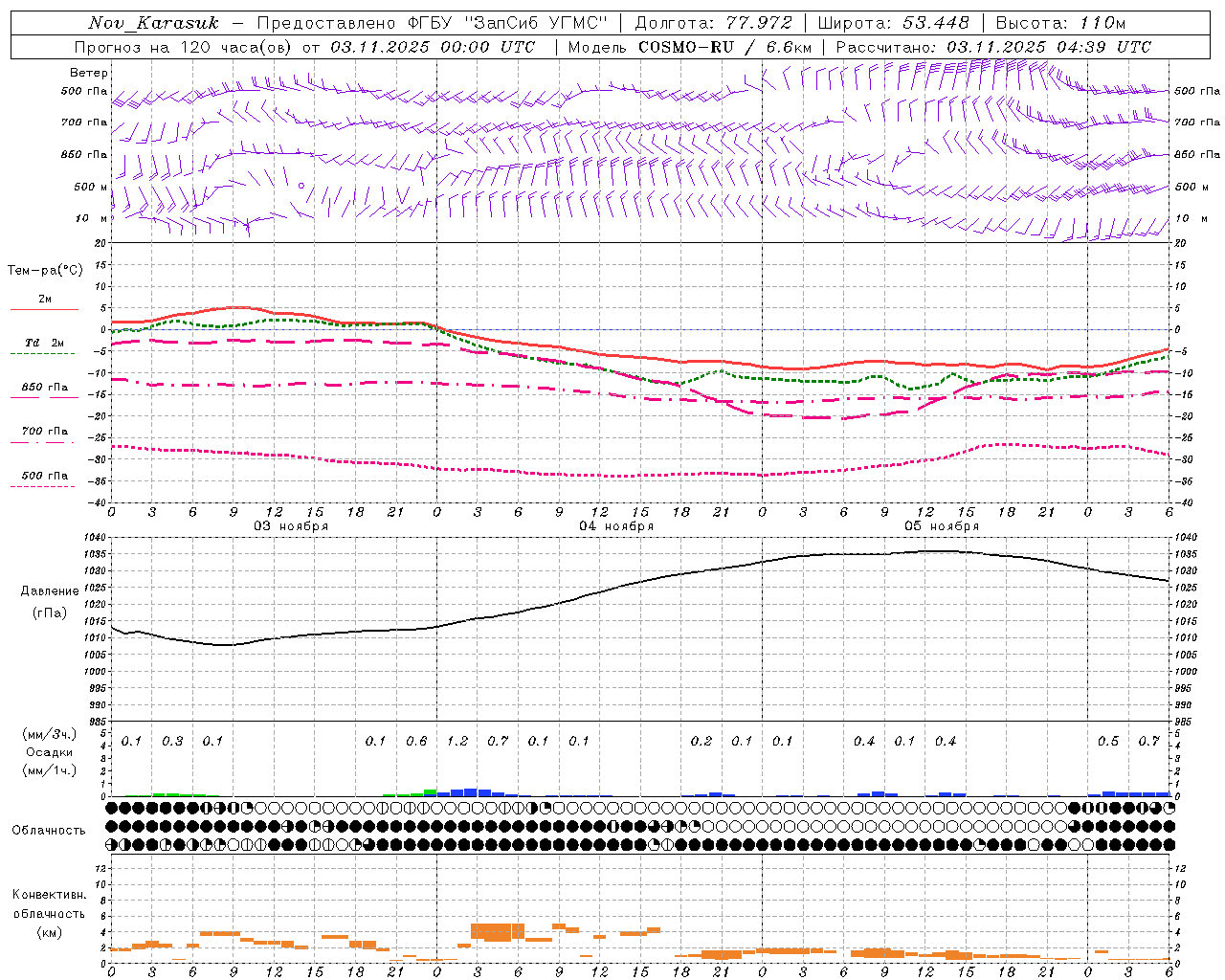Viewport: 1225px width, 980px height.
Task: Click the Осадки label
Action: click(50, 752)
